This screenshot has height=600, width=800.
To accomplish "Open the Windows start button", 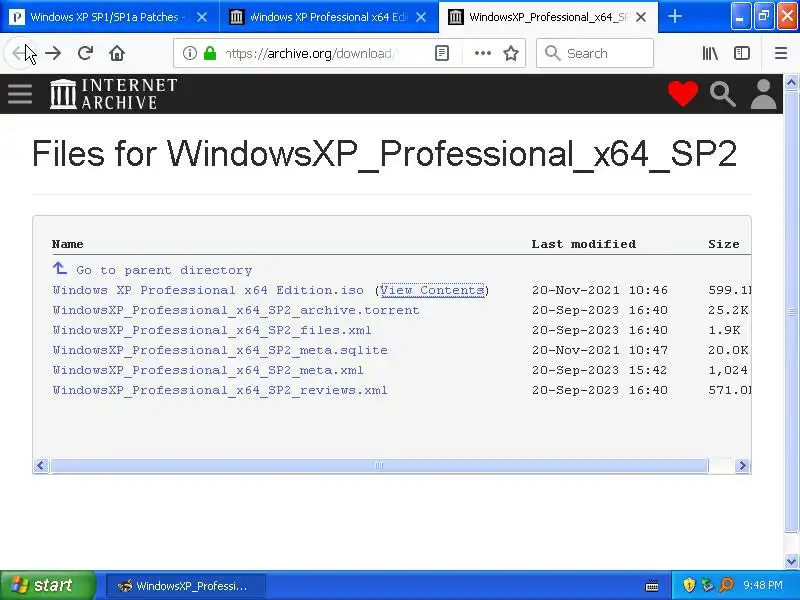I will (x=47, y=585).
